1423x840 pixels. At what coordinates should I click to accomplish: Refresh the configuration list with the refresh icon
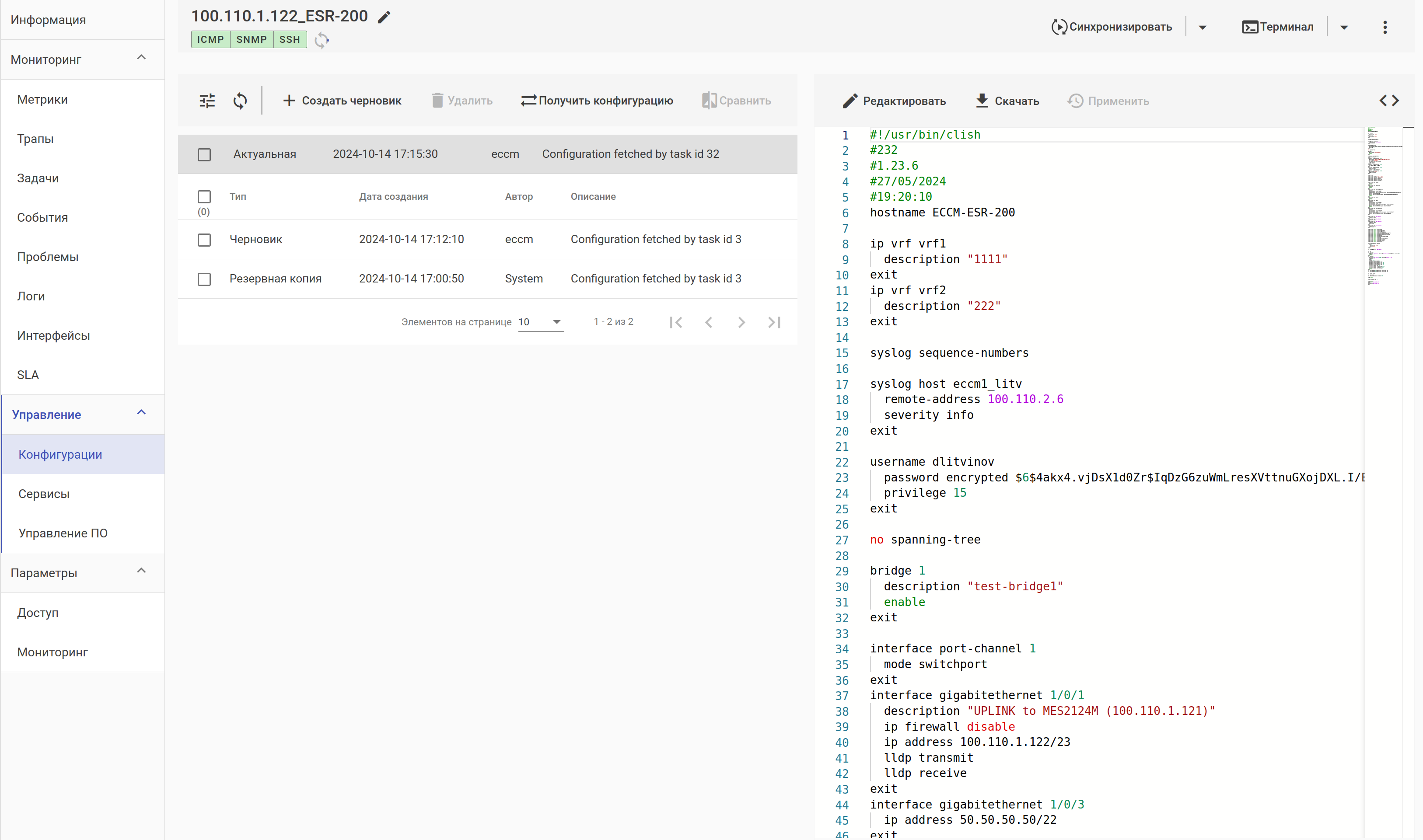[x=240, y=101]
